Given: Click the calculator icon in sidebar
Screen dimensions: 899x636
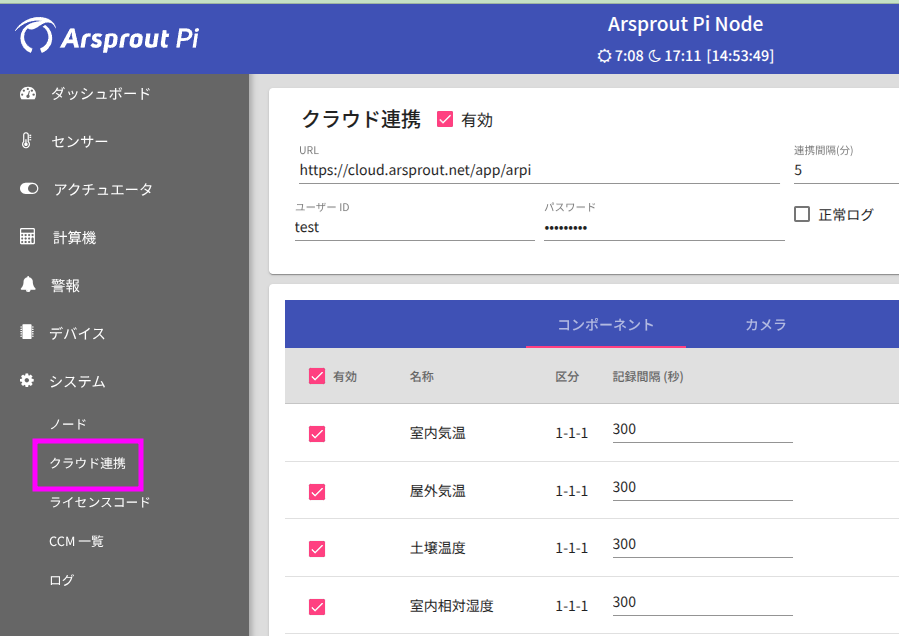Looking at the screenshot, I should 28,237.
